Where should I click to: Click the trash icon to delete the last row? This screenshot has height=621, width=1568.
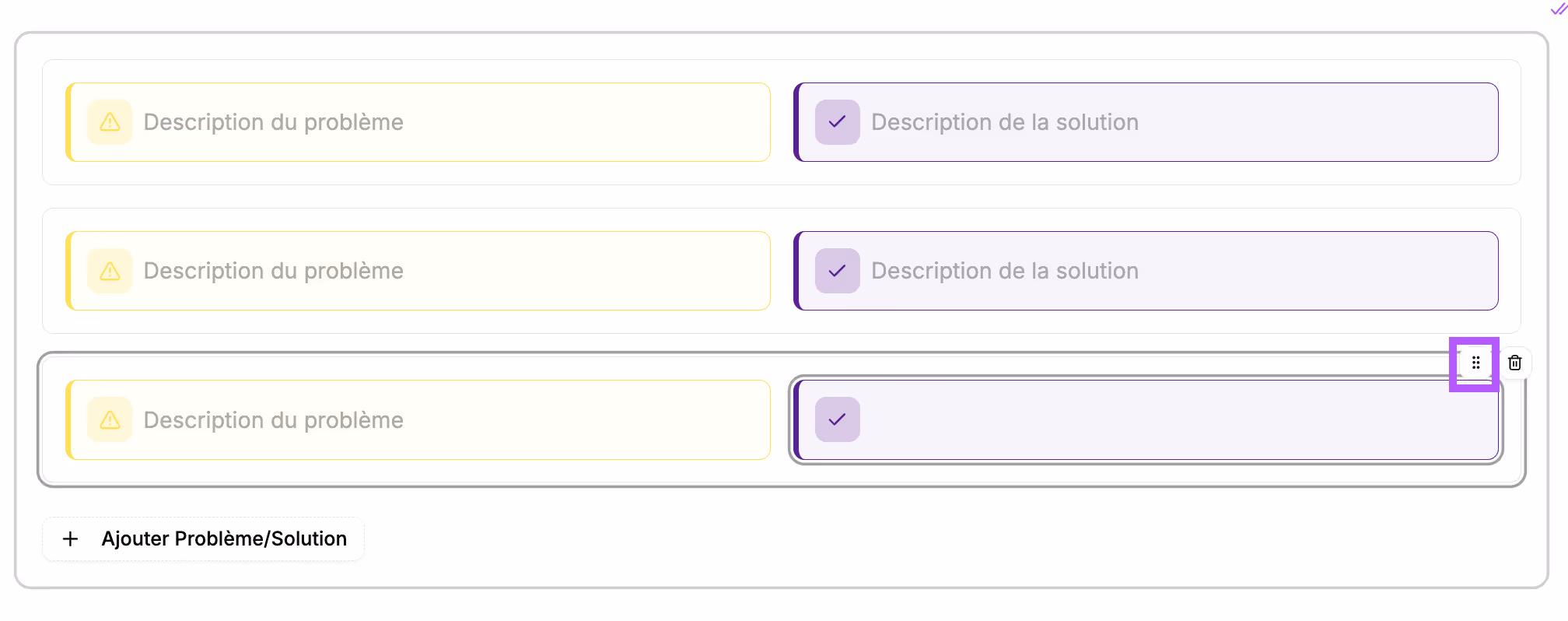[x=1514, y=362]
